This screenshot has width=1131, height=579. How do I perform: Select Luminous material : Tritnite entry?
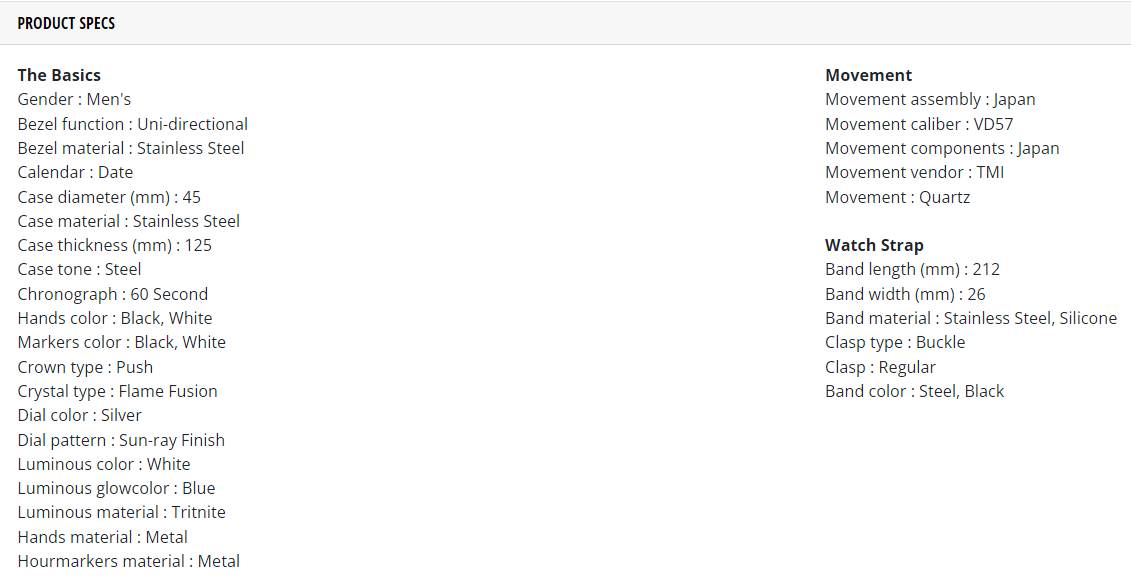121,512
